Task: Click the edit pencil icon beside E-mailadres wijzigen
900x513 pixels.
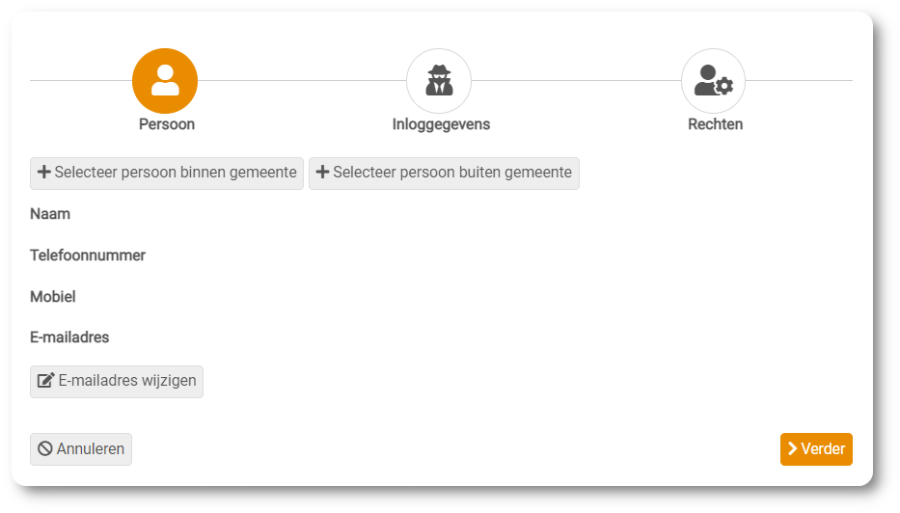Action: (45, 380)
